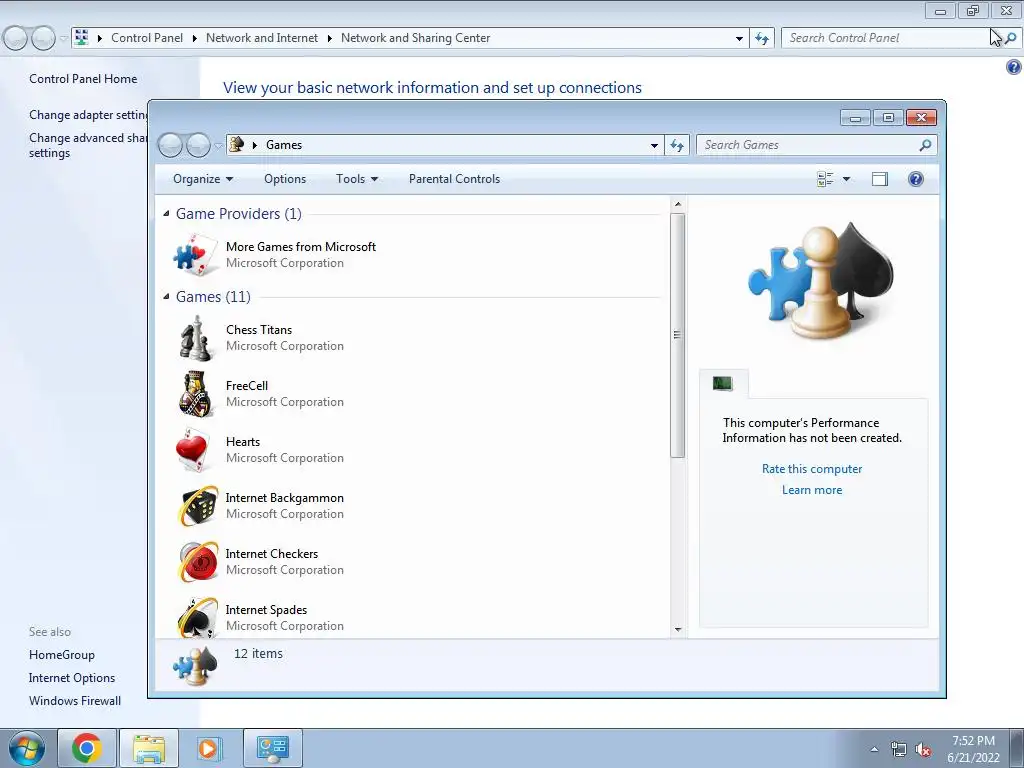1024x768 pixels.
Task: Open Games address bar history dropdown
Action: click(x=654, y=146)
